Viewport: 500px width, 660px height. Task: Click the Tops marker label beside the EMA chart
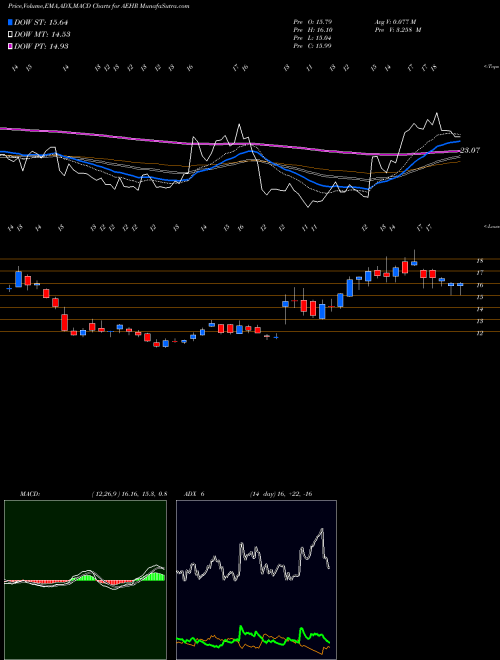pyautogui.click(x=491, y=67)
